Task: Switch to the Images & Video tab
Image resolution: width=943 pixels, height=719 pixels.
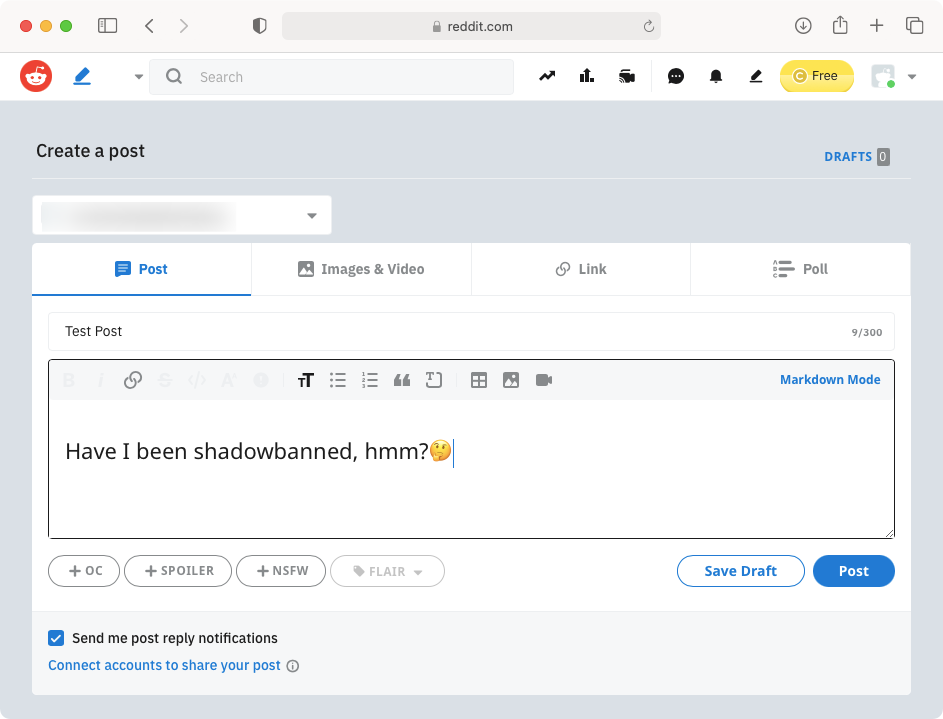Action: 361,269
